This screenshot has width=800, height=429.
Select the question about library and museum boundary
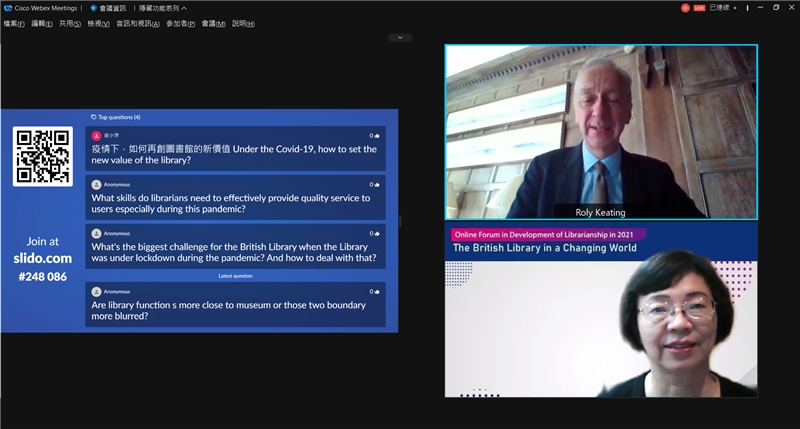pyautogui.click(x=235, y=305)
